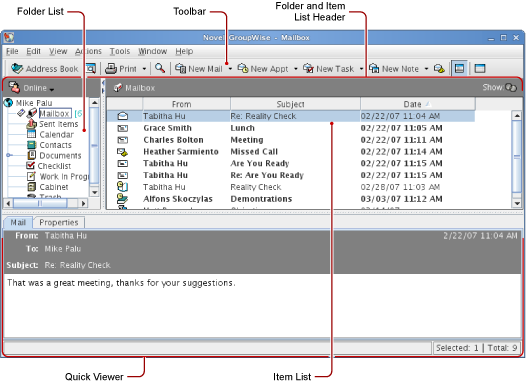
Task: Open the Sent Items folder
Action: coord(59,124)
